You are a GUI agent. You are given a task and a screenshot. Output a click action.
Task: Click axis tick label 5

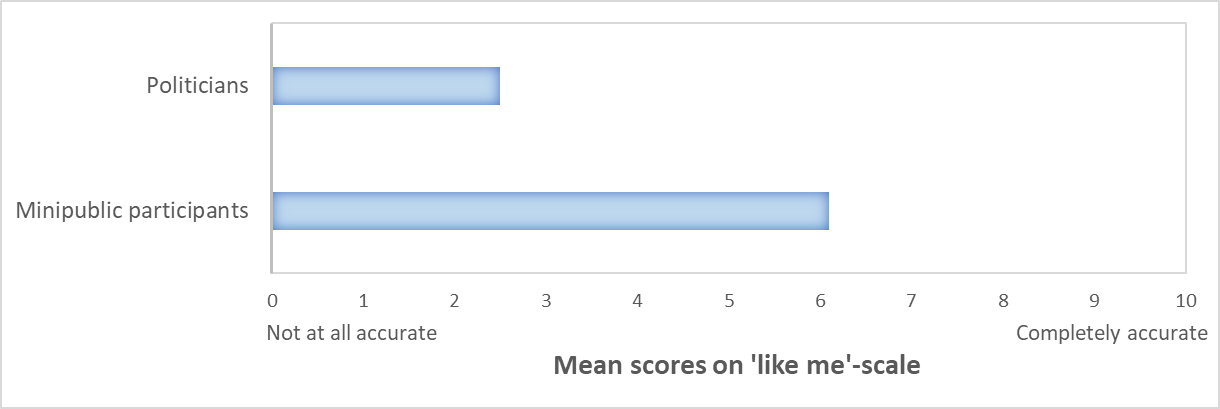pos(729,300)
